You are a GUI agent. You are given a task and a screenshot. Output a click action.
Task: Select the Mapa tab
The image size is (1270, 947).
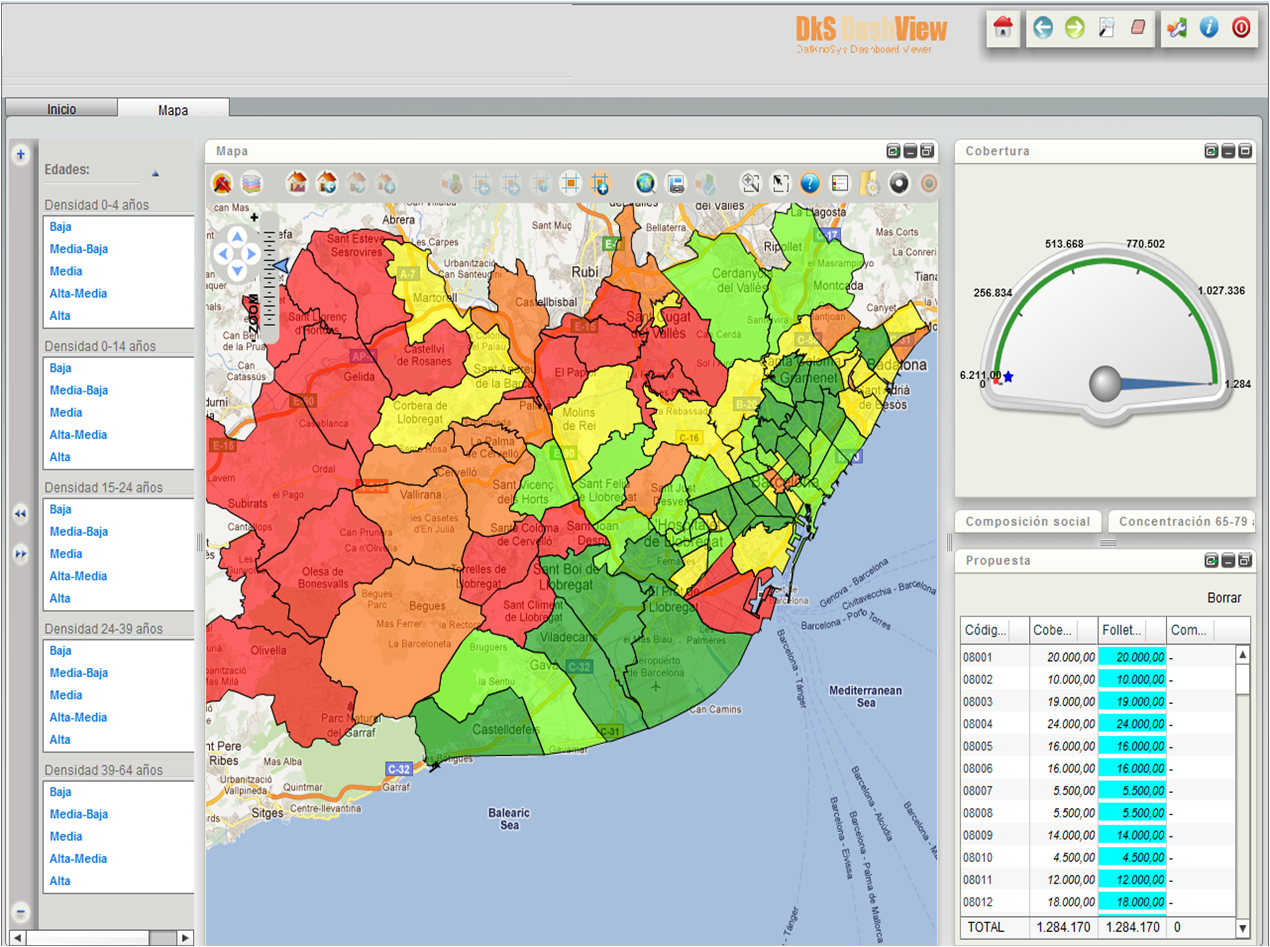point(173,109)
